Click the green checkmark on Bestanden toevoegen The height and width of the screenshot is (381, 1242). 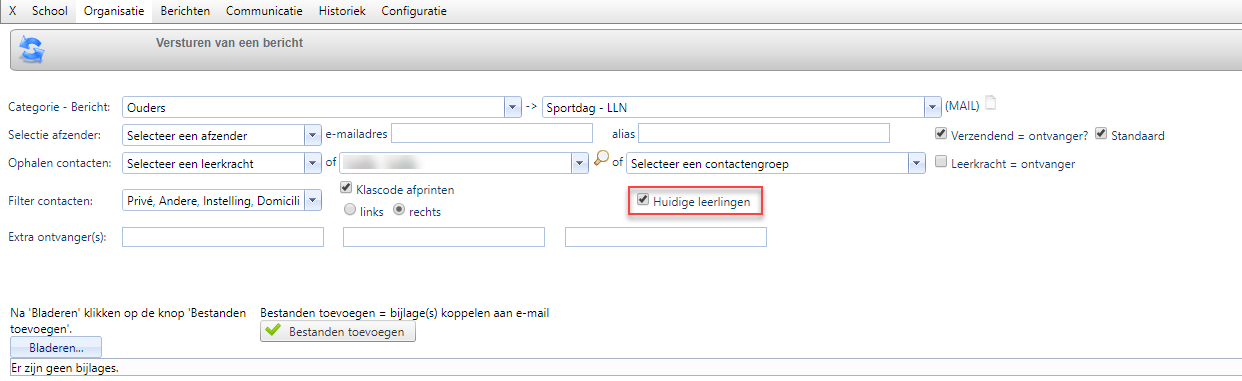[x=273, y=332]
